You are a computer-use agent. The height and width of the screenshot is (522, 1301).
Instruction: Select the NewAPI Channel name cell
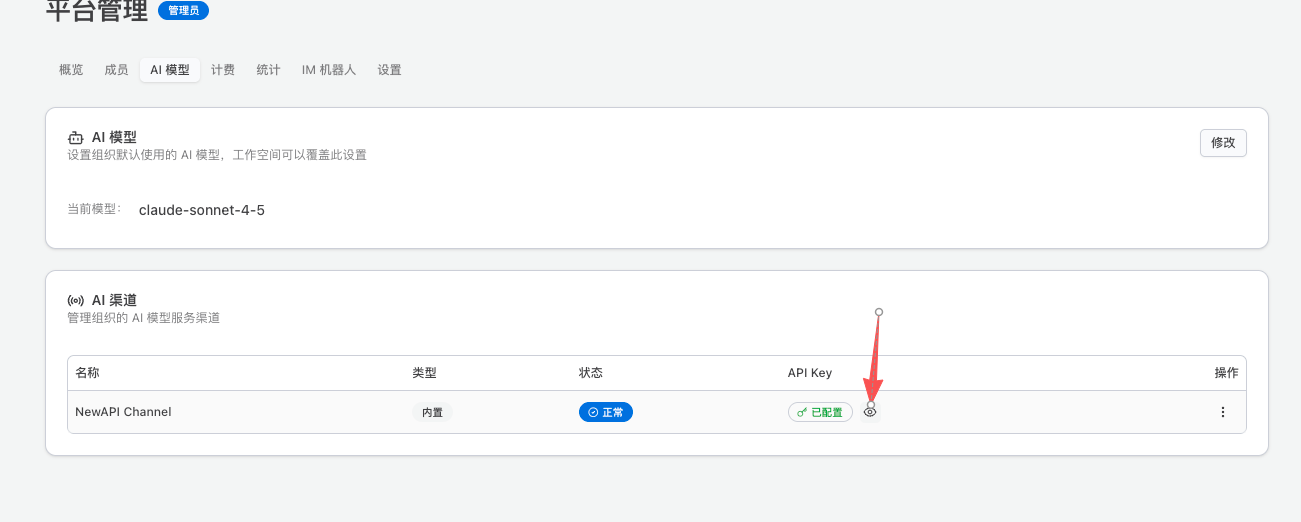pyautogui.click(x=123, y=412)
